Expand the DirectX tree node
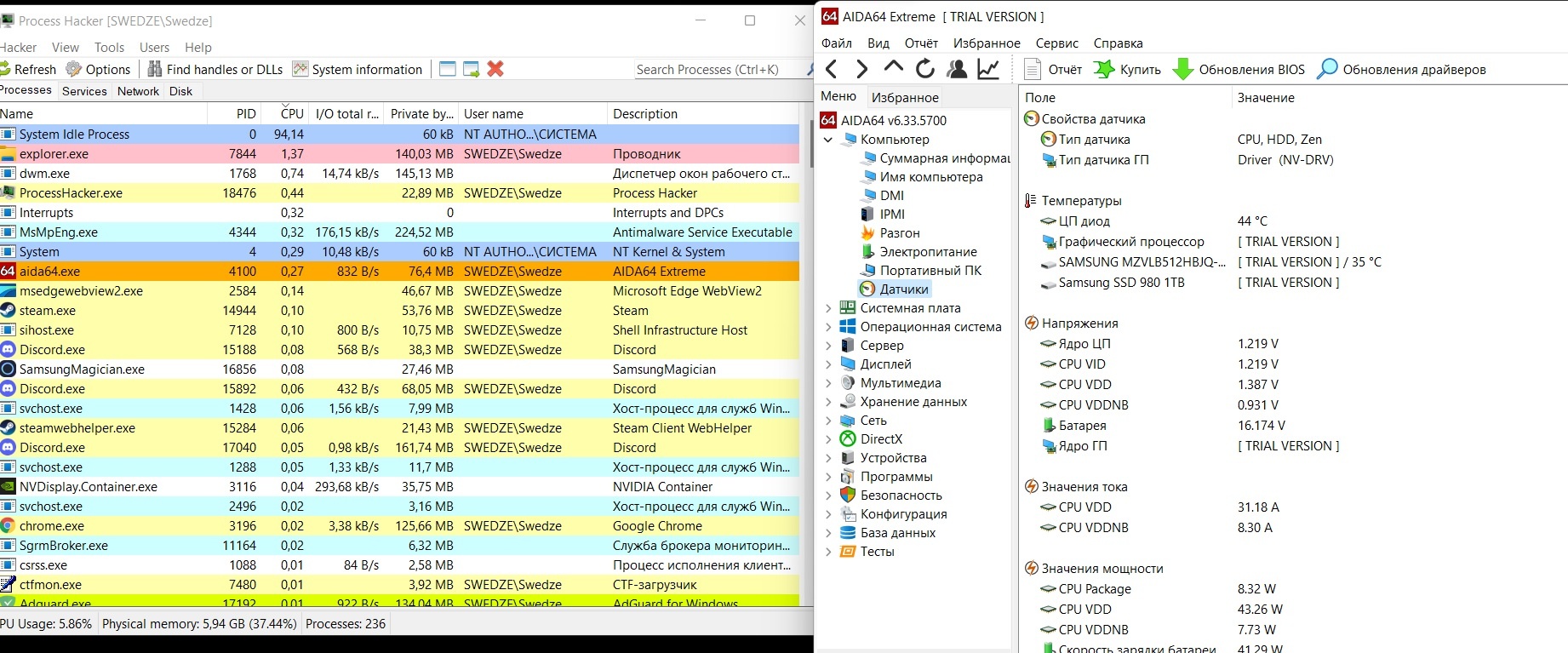Screen dimensions: 1568x653 click(828, 439)
